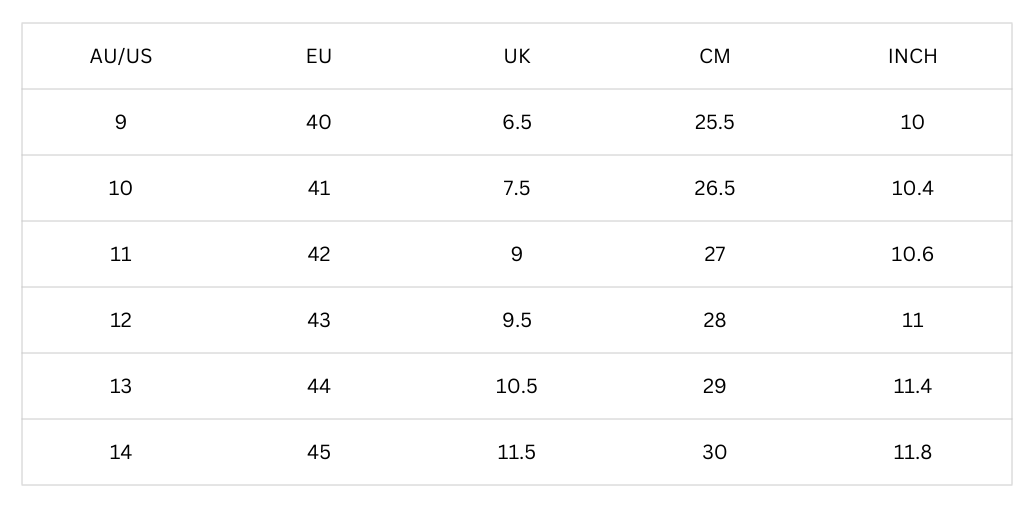Select EU size 40 cell
The image size is (1033, 509).
click(319, 122)
